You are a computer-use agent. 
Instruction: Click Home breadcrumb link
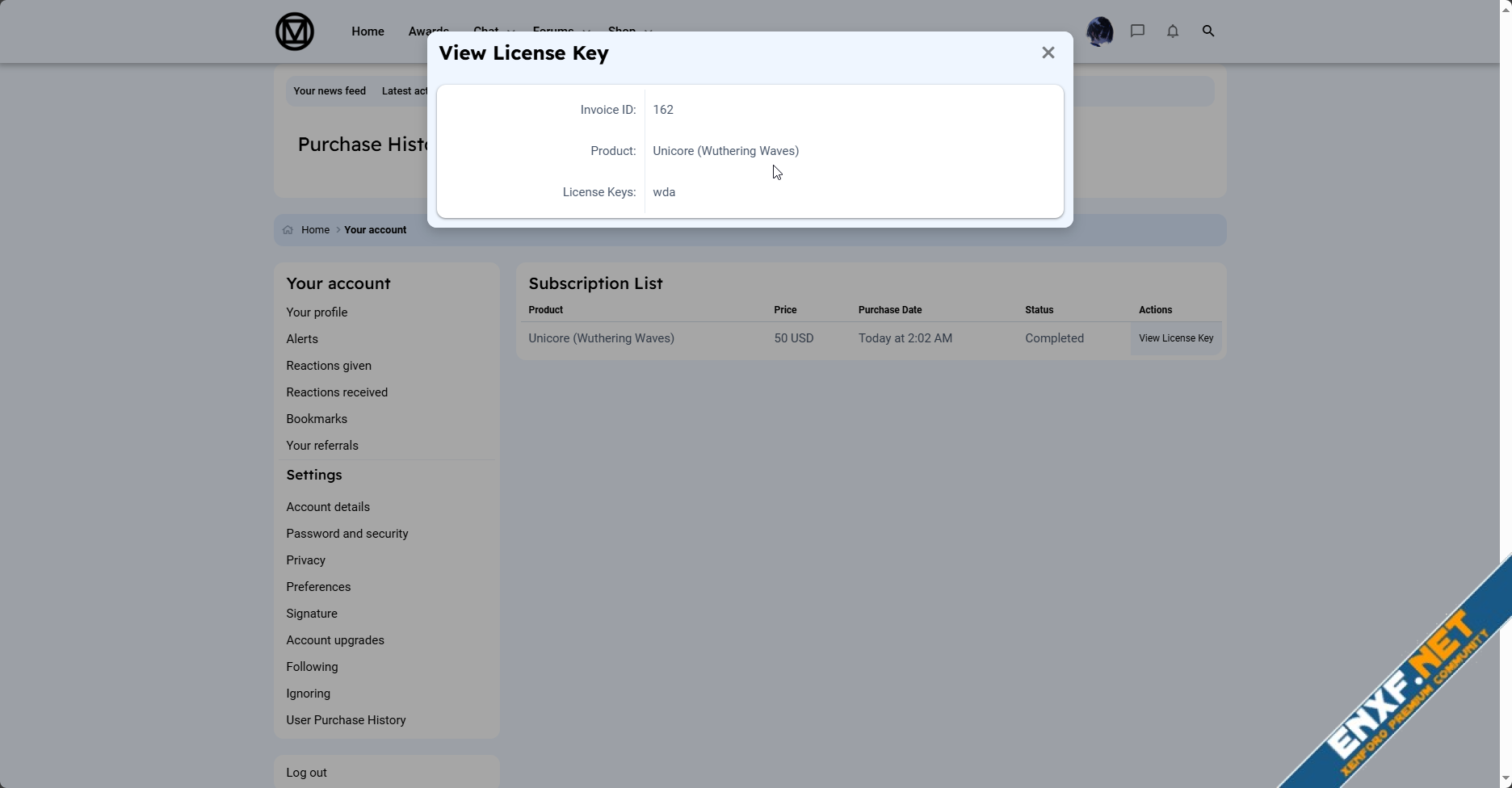[315, 230]
